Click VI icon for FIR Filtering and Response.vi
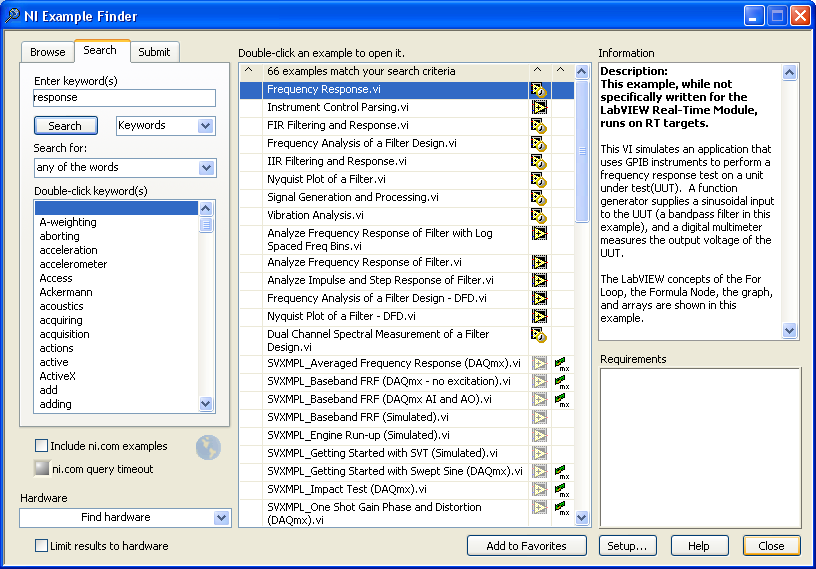The width and height of the screenshot is (816, 569). click(539, 126)
